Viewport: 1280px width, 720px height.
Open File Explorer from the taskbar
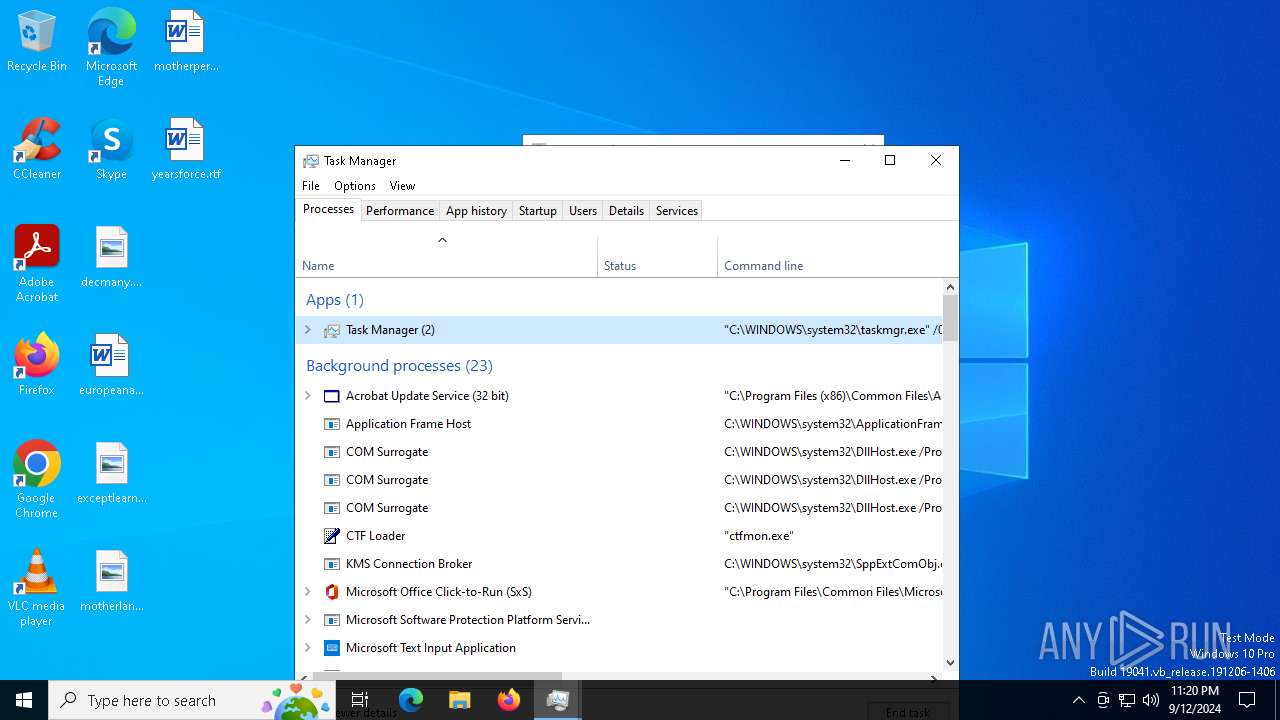(459, 700)
